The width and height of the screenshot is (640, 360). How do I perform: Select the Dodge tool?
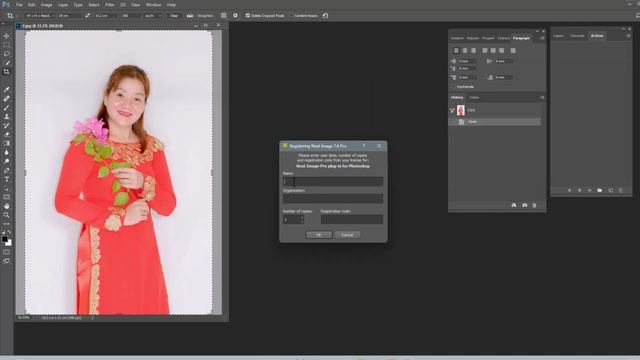click(7, 161)
